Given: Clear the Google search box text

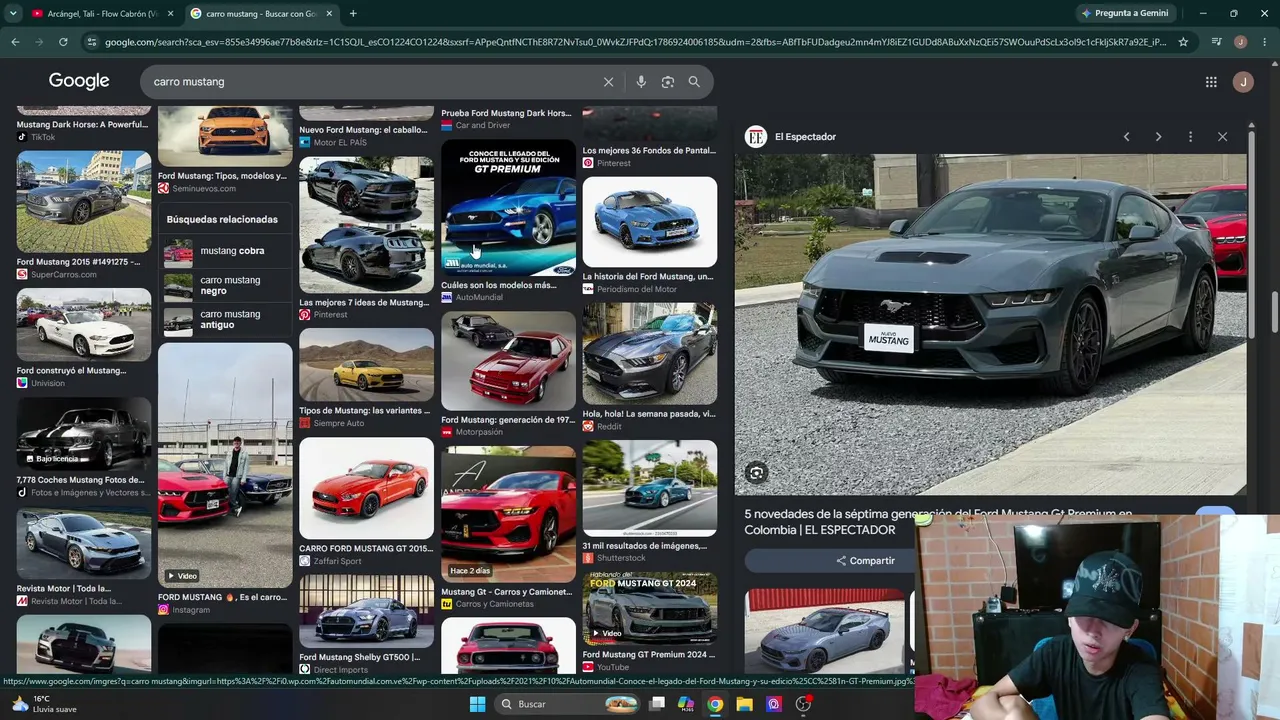Looking at the screenshot, I should [608, 82].
